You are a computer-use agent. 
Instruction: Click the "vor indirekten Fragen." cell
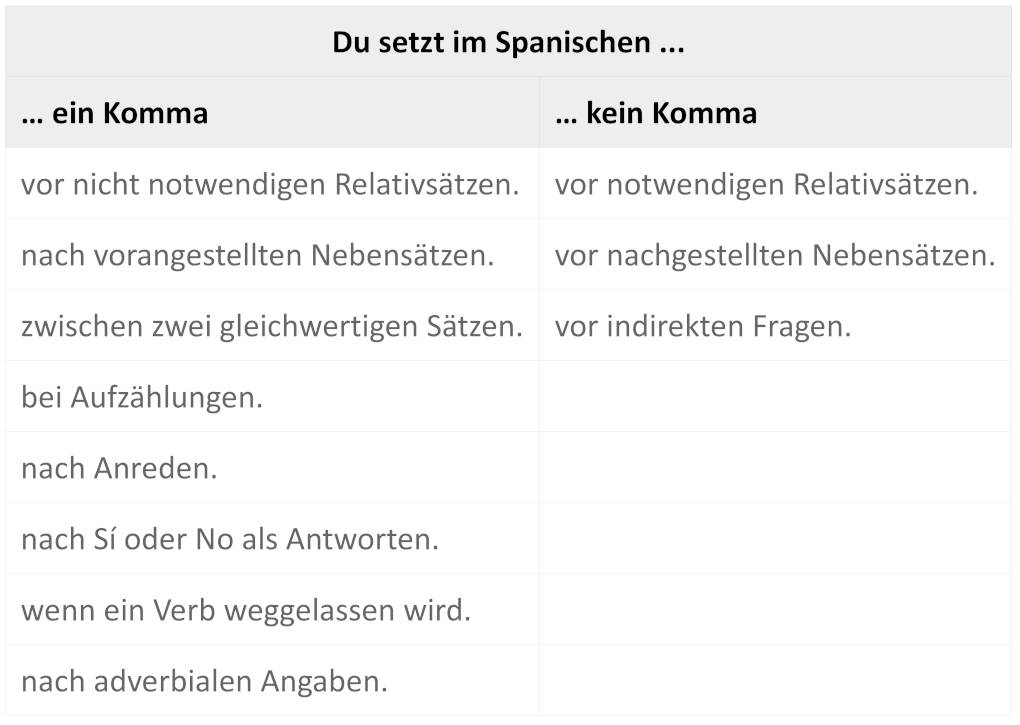click(703, 327)
